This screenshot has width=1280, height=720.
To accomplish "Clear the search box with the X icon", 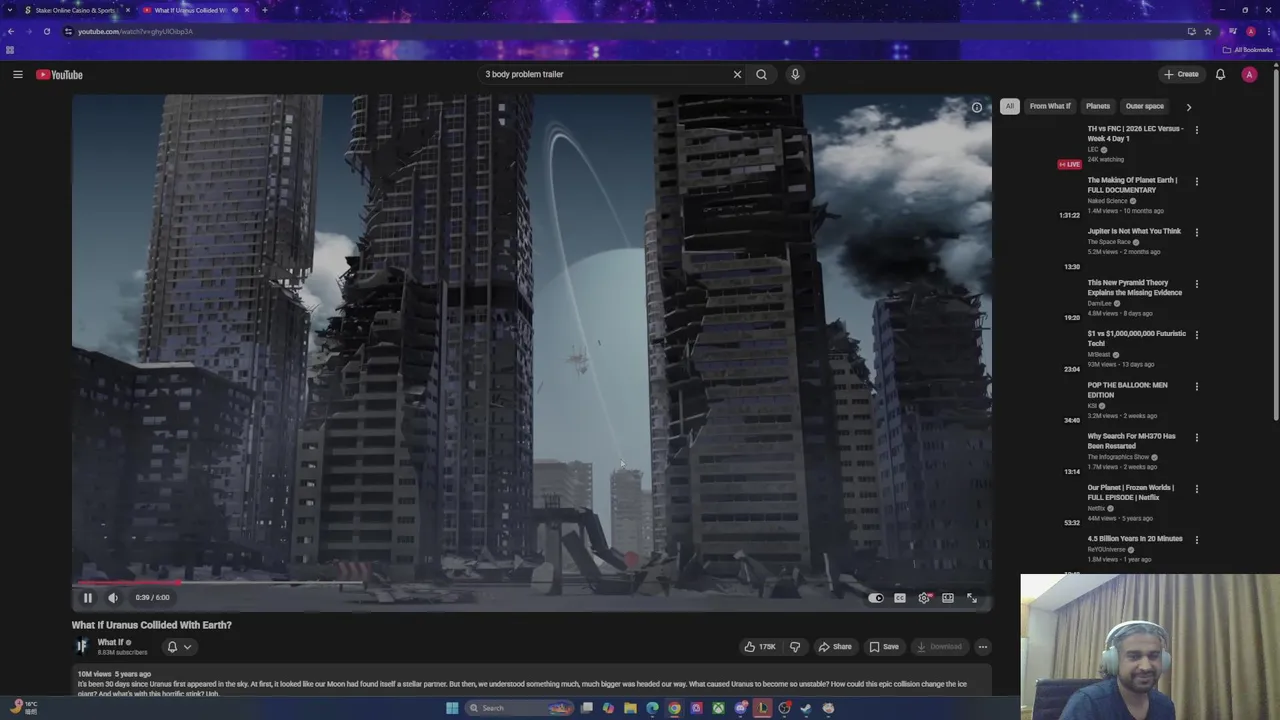I will [x=737, y=74].
